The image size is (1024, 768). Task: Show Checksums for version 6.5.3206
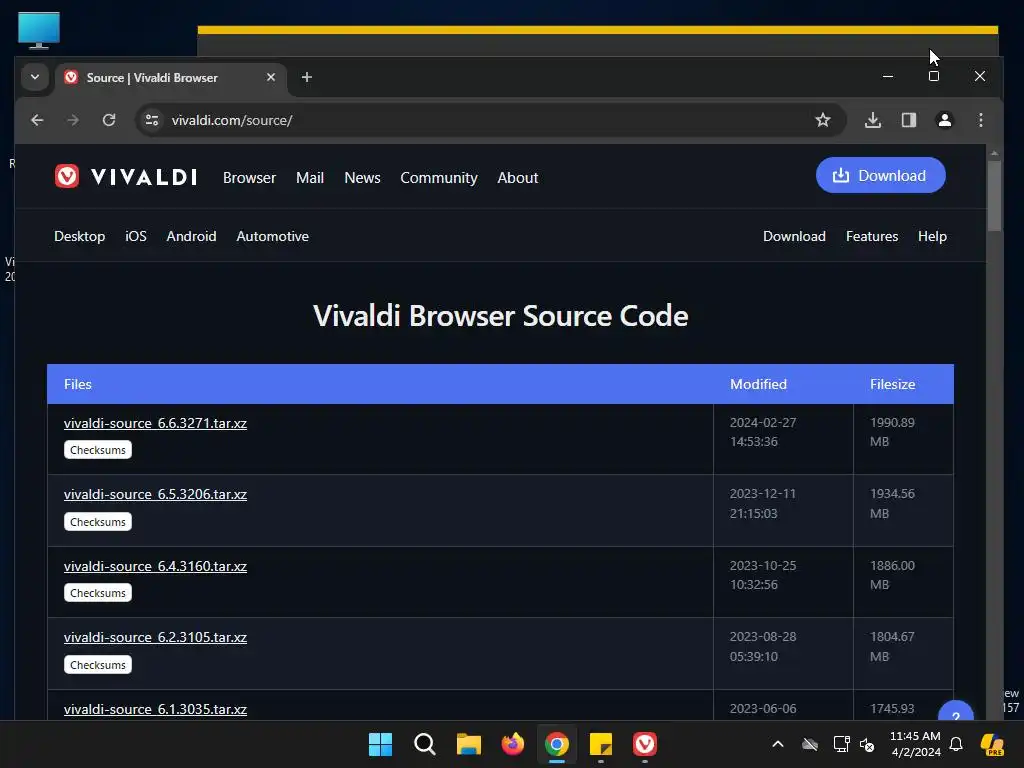tap(98, 522)
